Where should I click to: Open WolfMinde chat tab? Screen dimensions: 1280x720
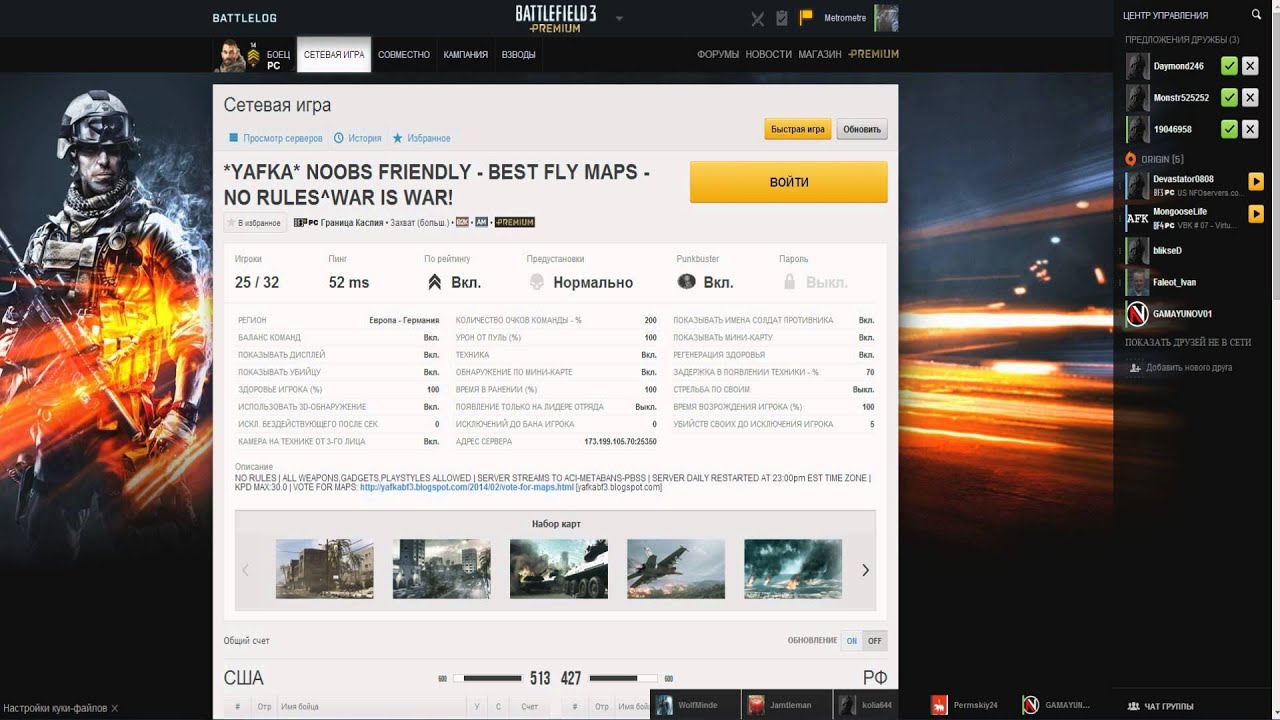pyautogui.click(x=695, y=705)
